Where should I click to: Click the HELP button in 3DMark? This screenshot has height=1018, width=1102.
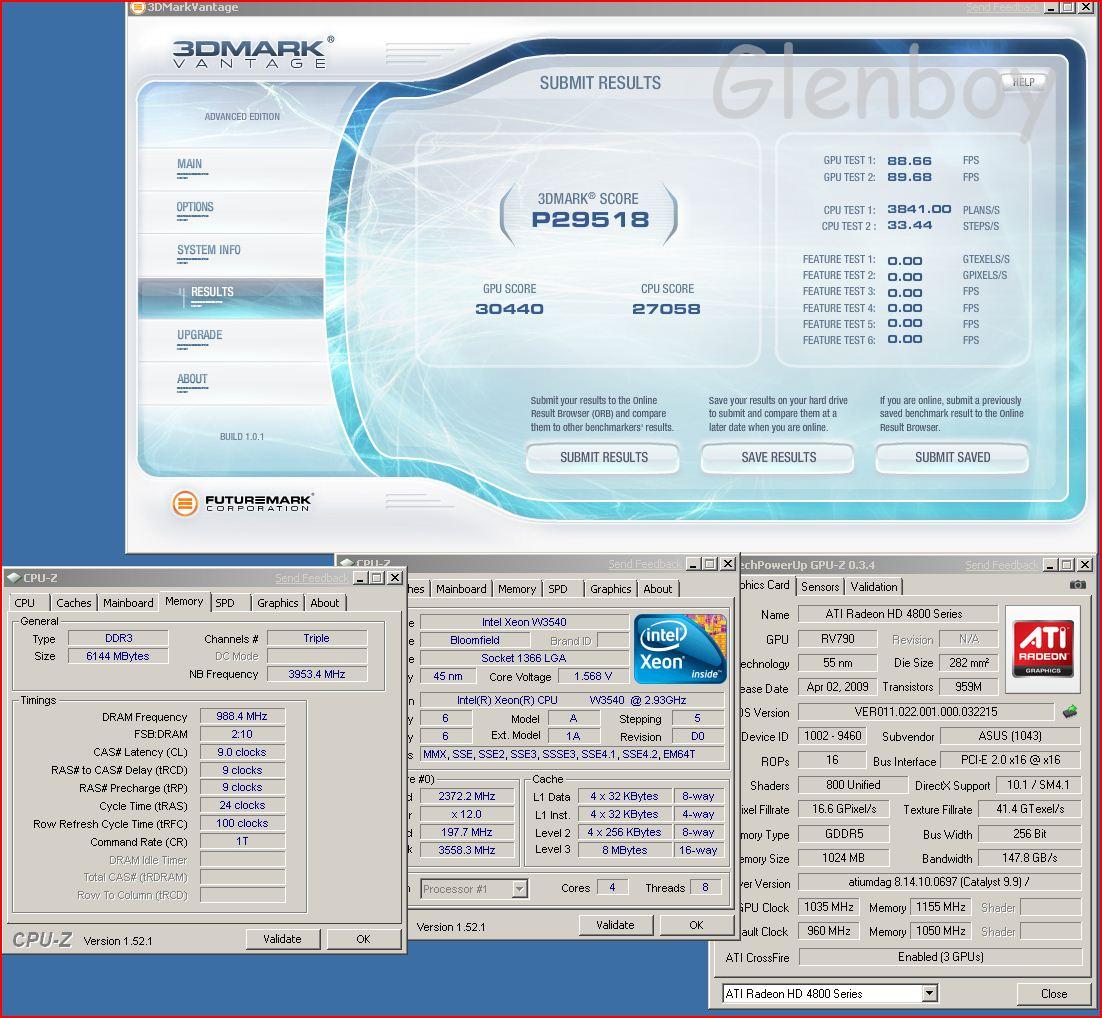click(1022, 82)
